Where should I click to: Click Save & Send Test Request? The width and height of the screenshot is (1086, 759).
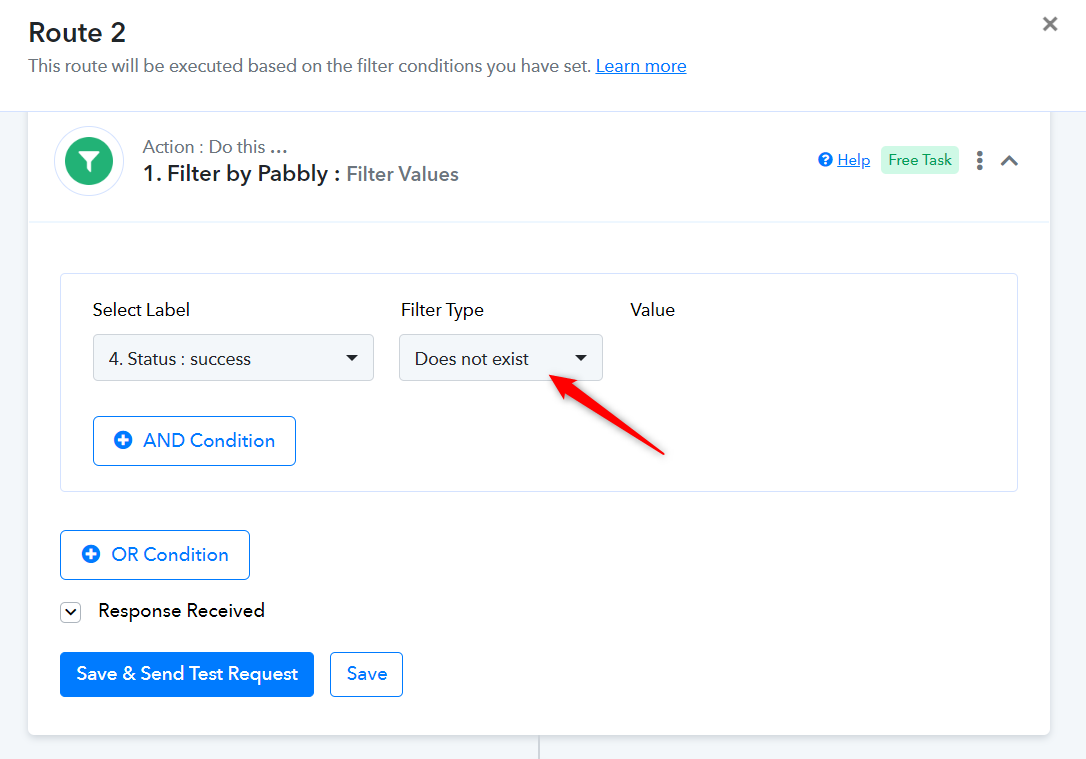click(187, 674)
